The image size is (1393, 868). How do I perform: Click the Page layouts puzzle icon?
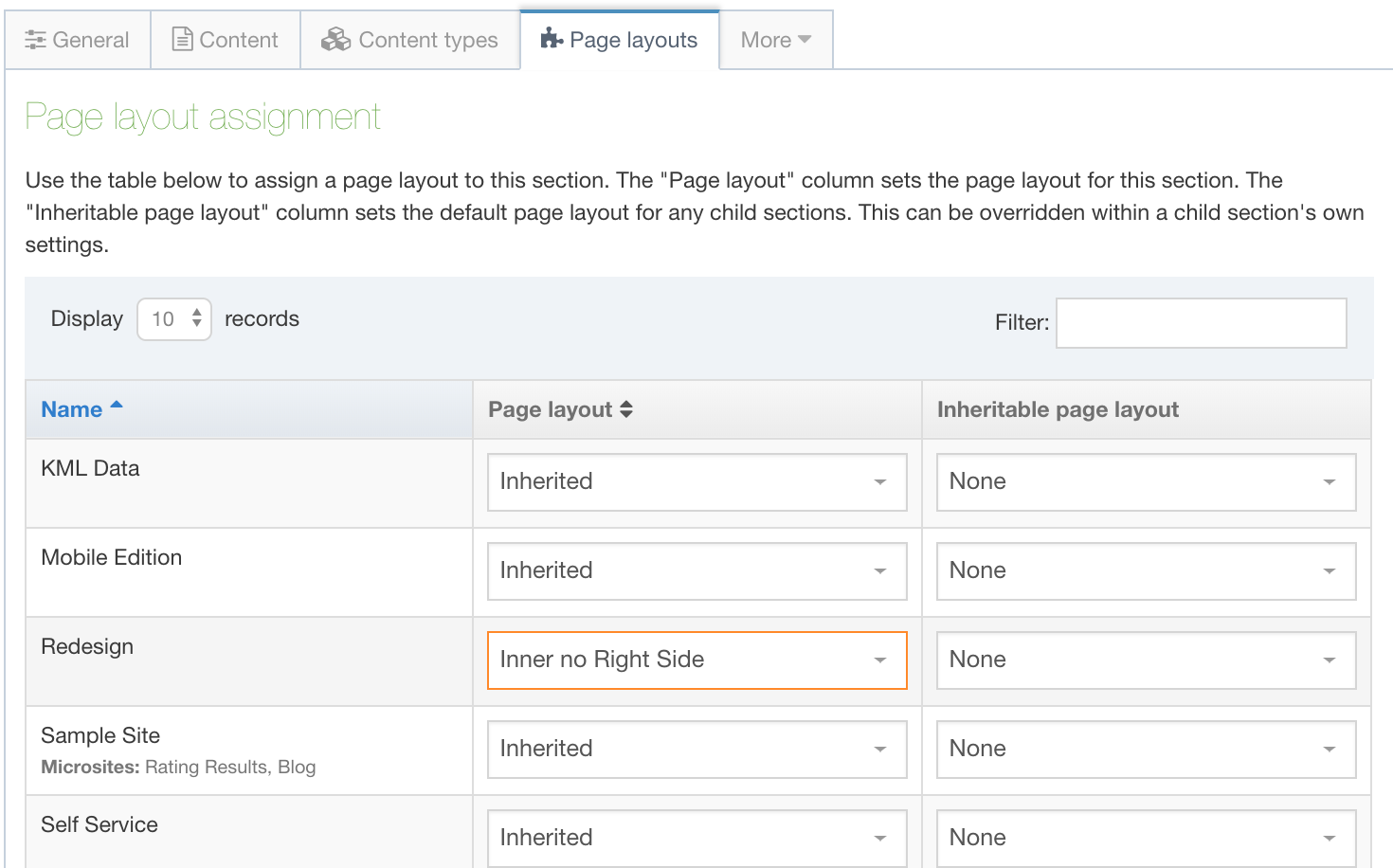pos(552,39)
